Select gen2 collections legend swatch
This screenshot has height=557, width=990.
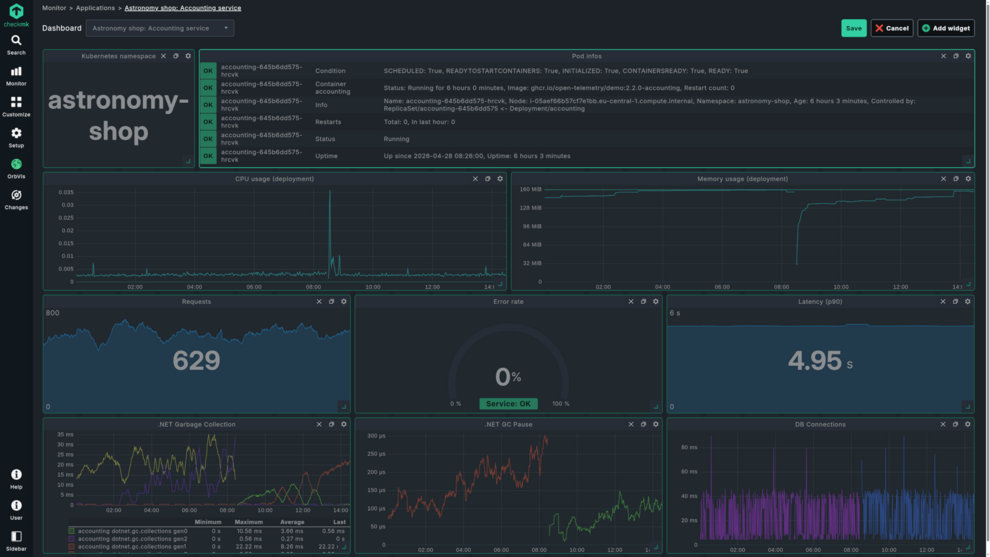click(x=71, y=539)
